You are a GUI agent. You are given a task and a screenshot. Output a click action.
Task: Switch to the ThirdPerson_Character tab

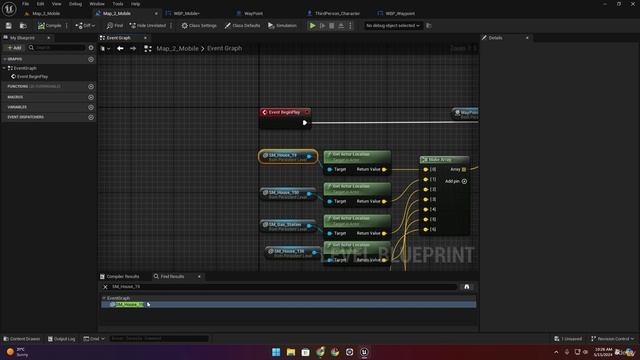[x=337, y=13]
